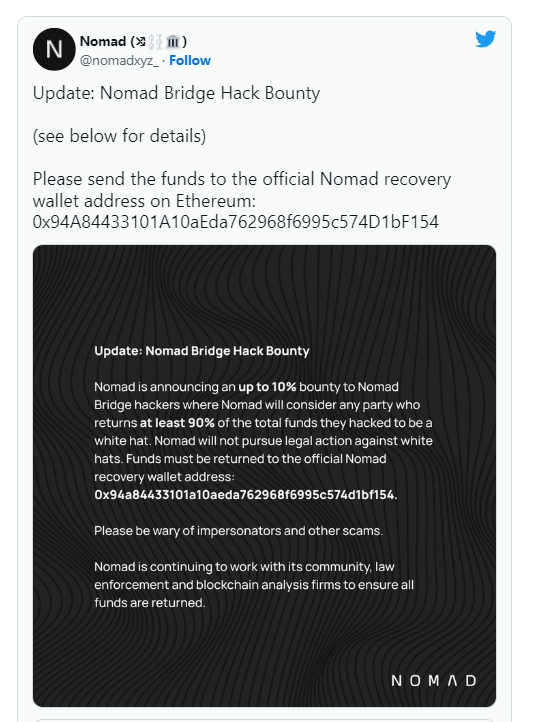Screen dimensions: 534x722
Task: Click the wallet address in the tweet text
Action: coord(235,222)
